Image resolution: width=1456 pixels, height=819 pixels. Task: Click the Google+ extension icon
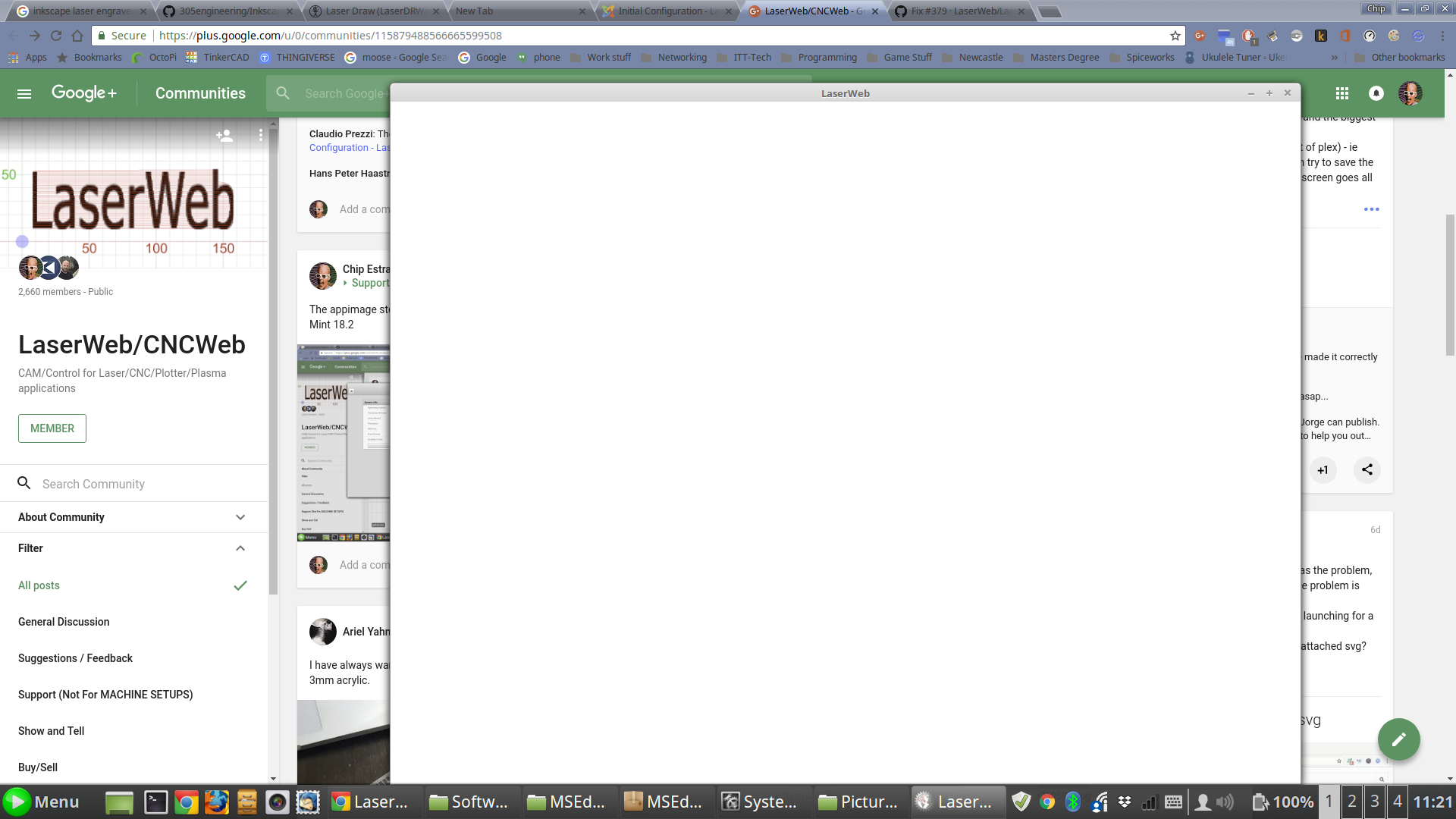[1200, 36]
